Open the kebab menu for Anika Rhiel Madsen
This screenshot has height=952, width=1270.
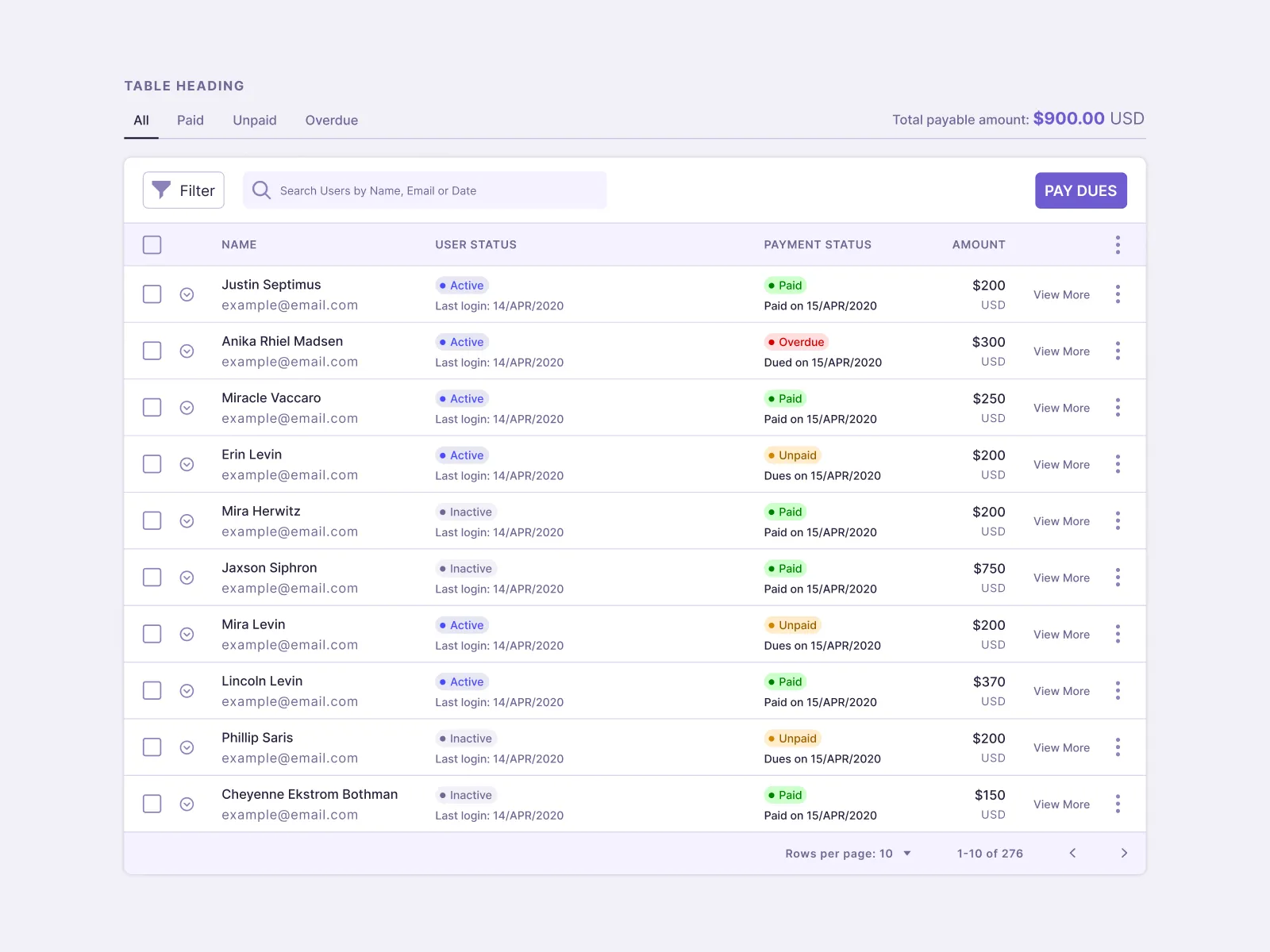(x=1118, y=351)
